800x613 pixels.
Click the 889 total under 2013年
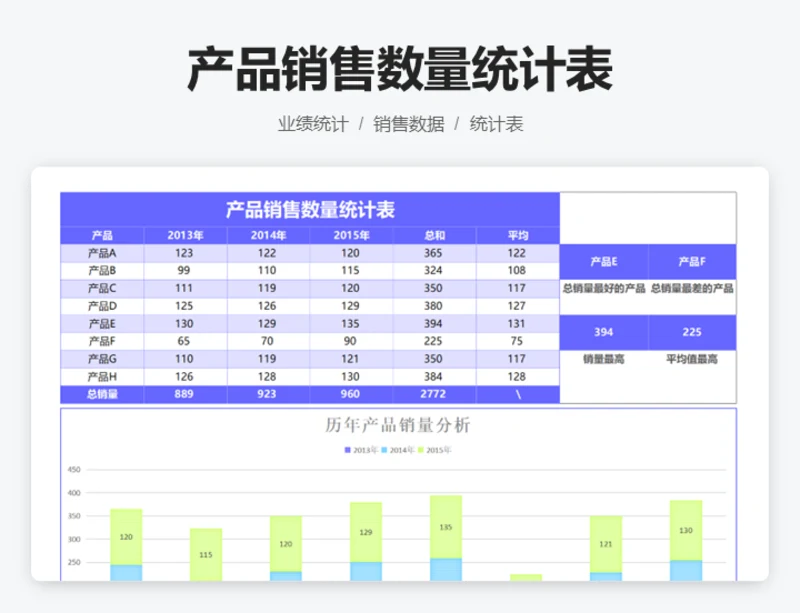coord(184,394)
